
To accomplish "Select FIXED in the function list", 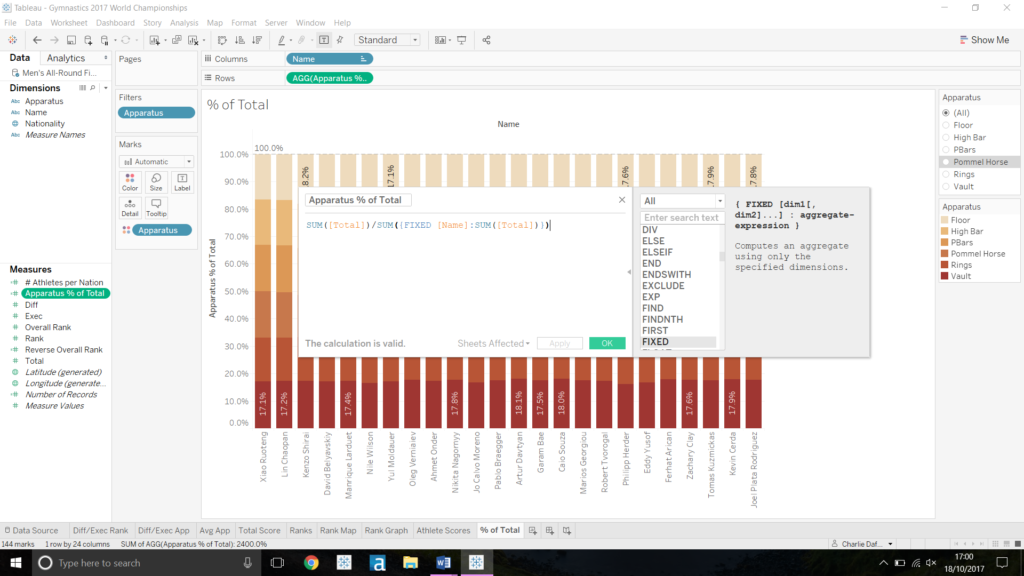I will tap(678, 342).
